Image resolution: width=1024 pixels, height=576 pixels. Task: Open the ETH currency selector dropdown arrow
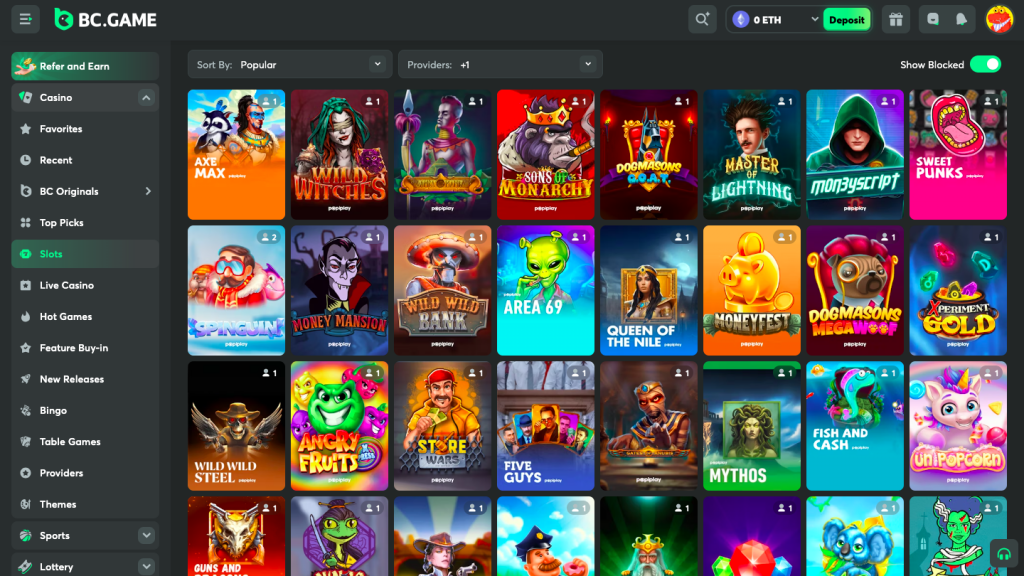point(814,20)
